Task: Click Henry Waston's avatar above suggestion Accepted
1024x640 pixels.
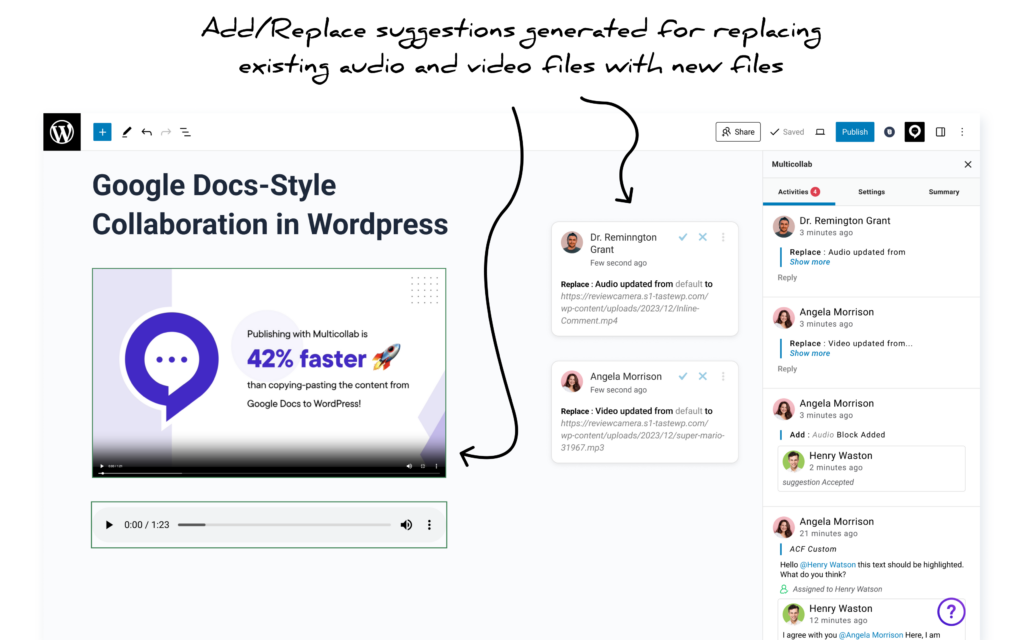Action: [x=793, y=461]
